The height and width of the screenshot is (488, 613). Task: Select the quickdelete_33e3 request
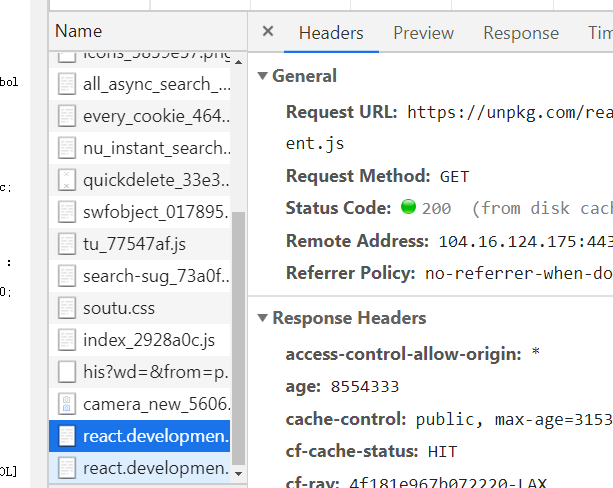click(x=140, y=180)
